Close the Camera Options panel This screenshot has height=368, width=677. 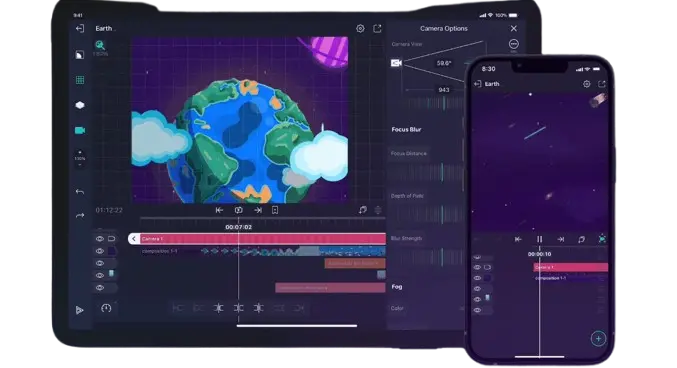pos(513,29)
